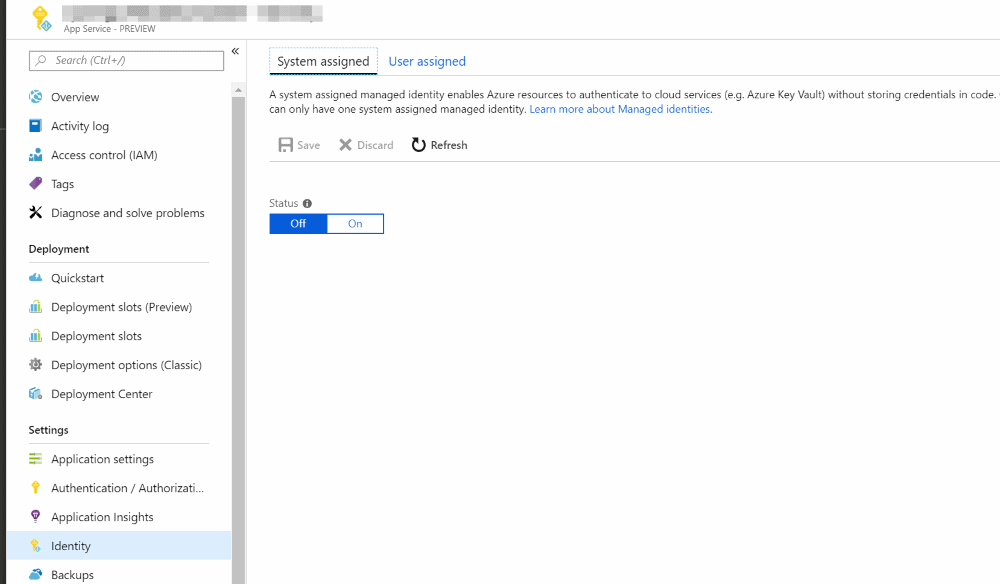Click the Save floppy disk icon
This screenshot has width=1000, height=584.
(286, 145)
